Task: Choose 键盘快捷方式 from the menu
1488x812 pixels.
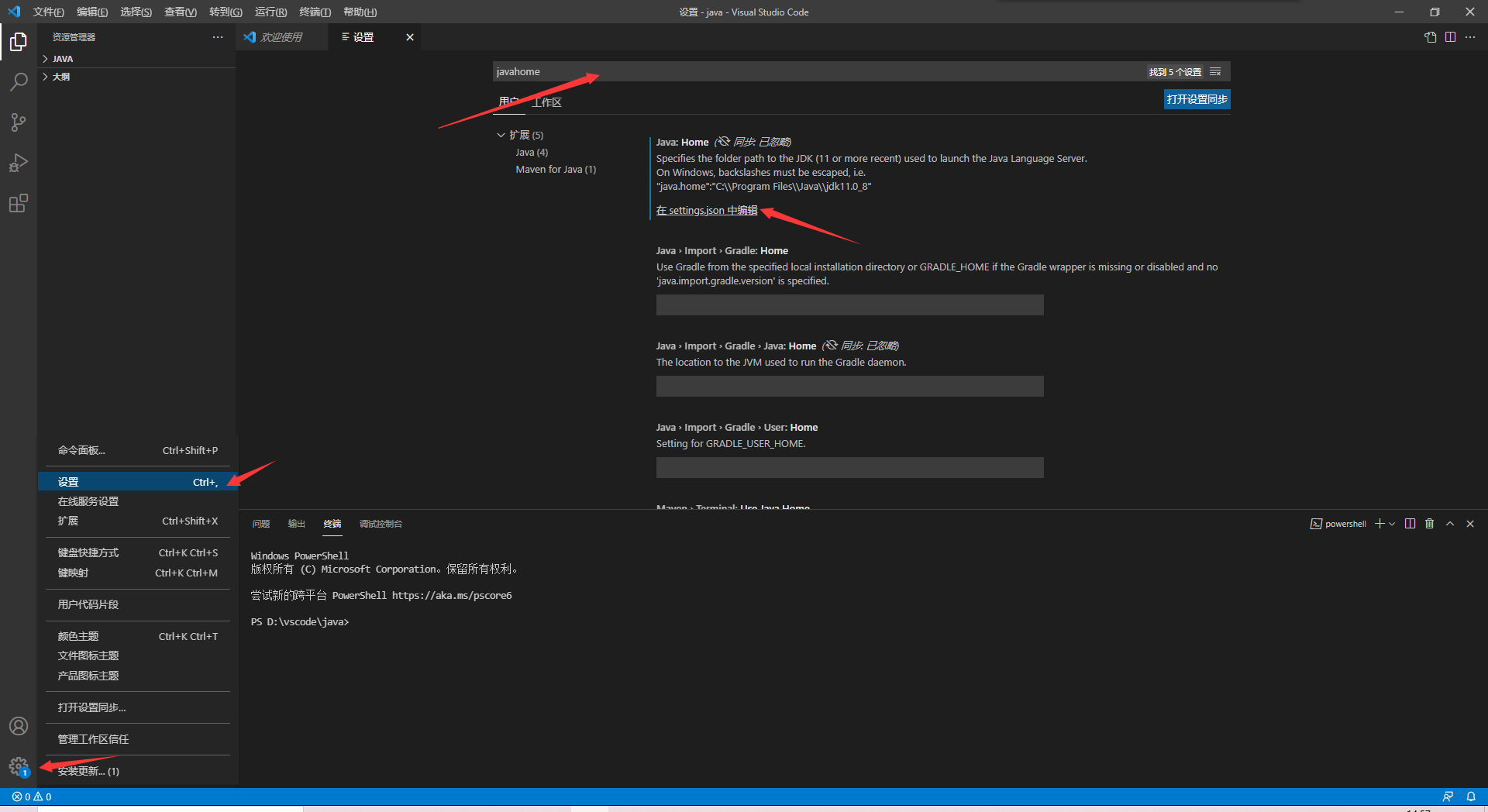Action: click(138, 552)
